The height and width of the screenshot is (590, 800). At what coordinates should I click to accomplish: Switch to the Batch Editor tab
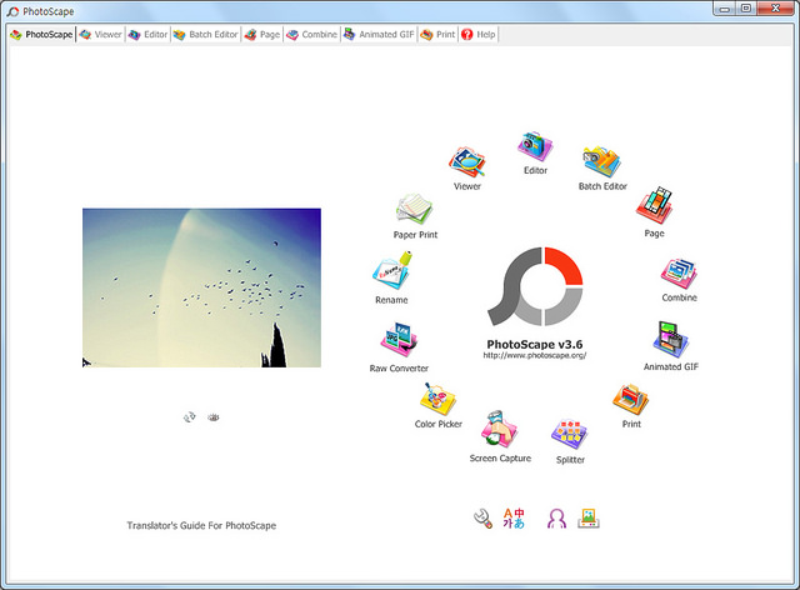pyautogui.click(x=204, y=33)
